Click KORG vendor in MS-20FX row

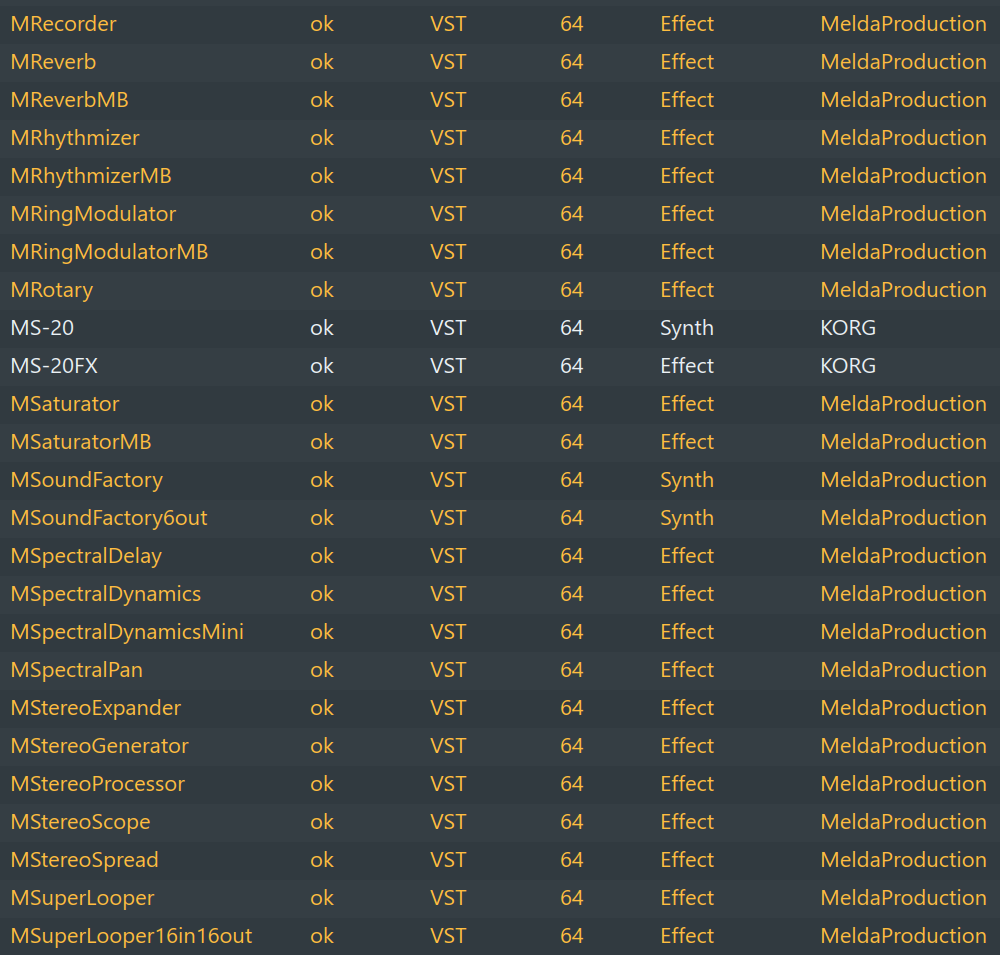(x=848, y=366)
